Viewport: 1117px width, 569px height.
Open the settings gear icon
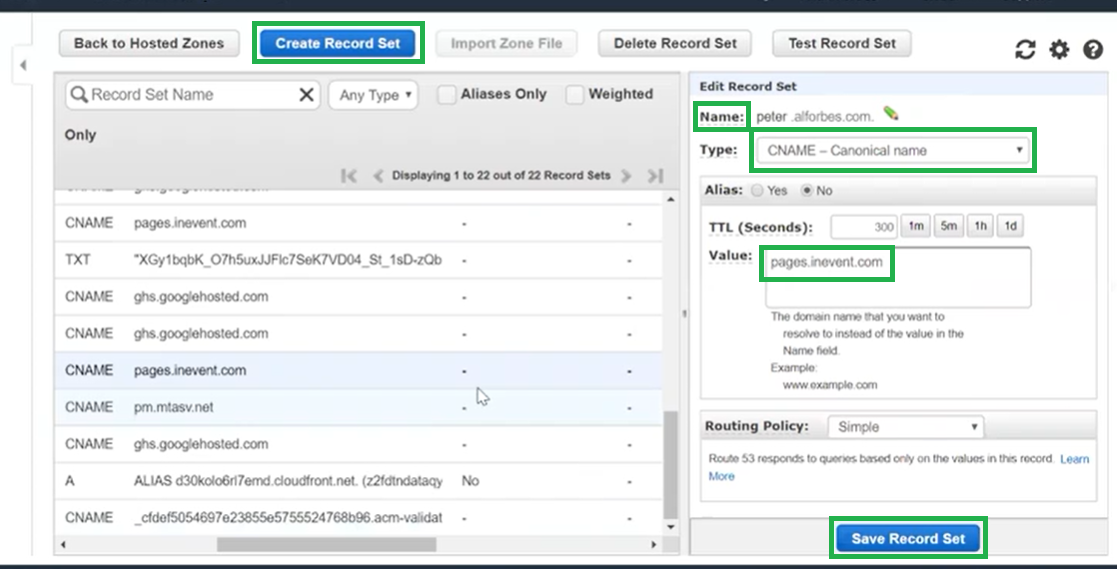(x=1059, y=49)
